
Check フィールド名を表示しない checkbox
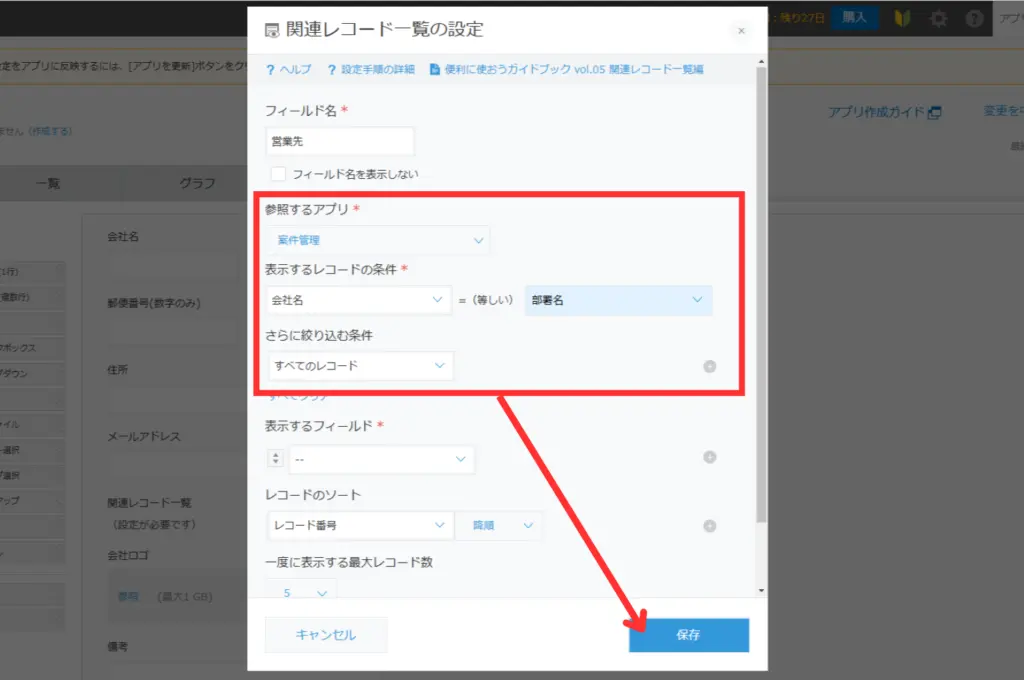point(278,174)
